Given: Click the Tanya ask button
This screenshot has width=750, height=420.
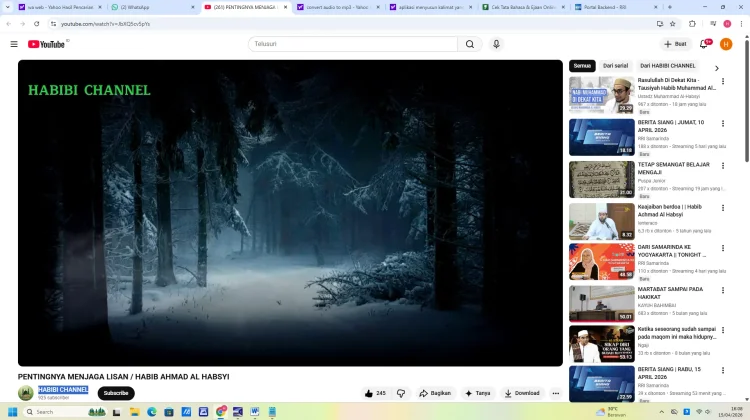Looking at the screenshot, I should pyautogui.click(x=478, y=393).
